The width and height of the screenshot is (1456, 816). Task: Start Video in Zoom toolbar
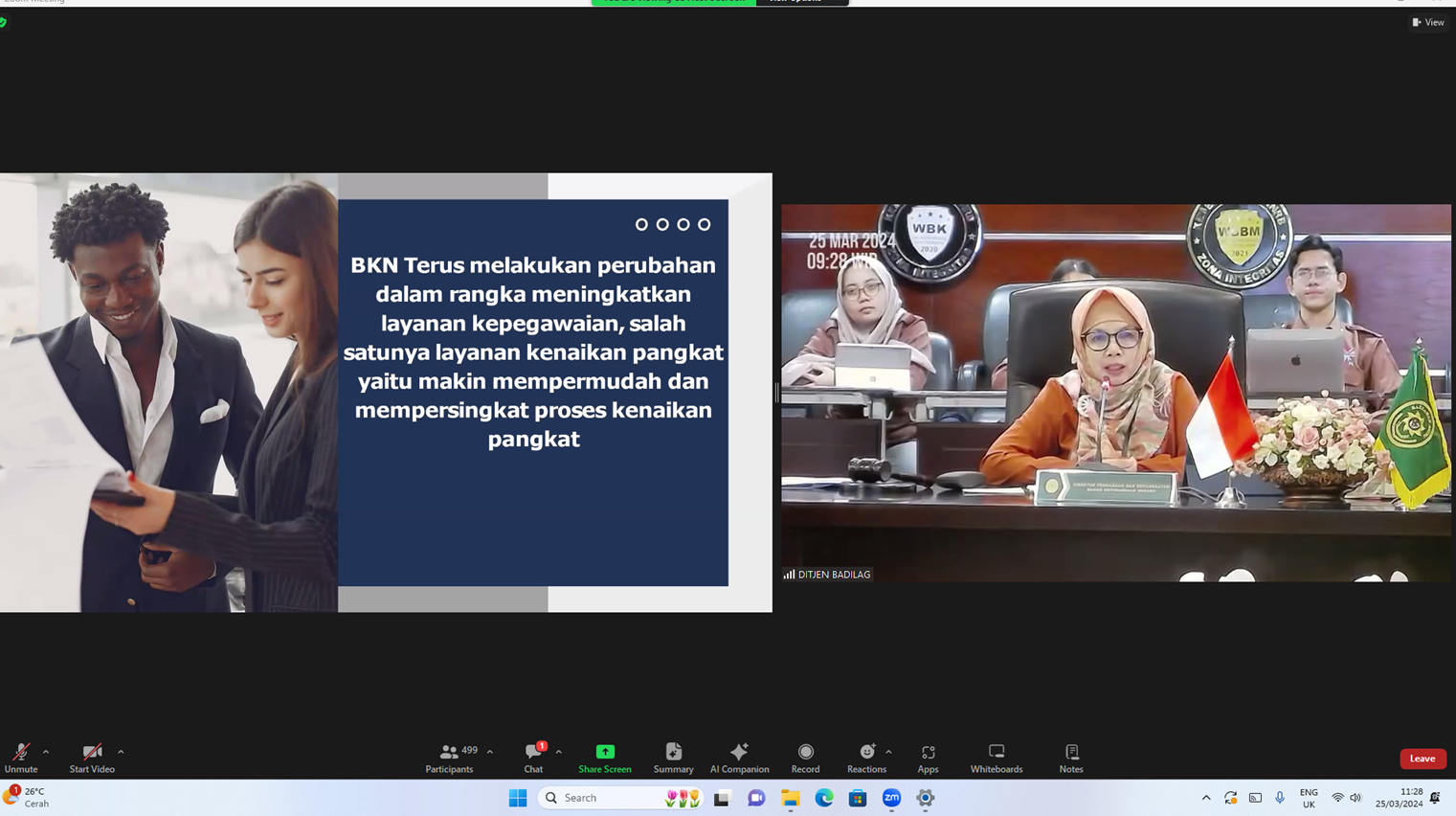tap(92, 758)
